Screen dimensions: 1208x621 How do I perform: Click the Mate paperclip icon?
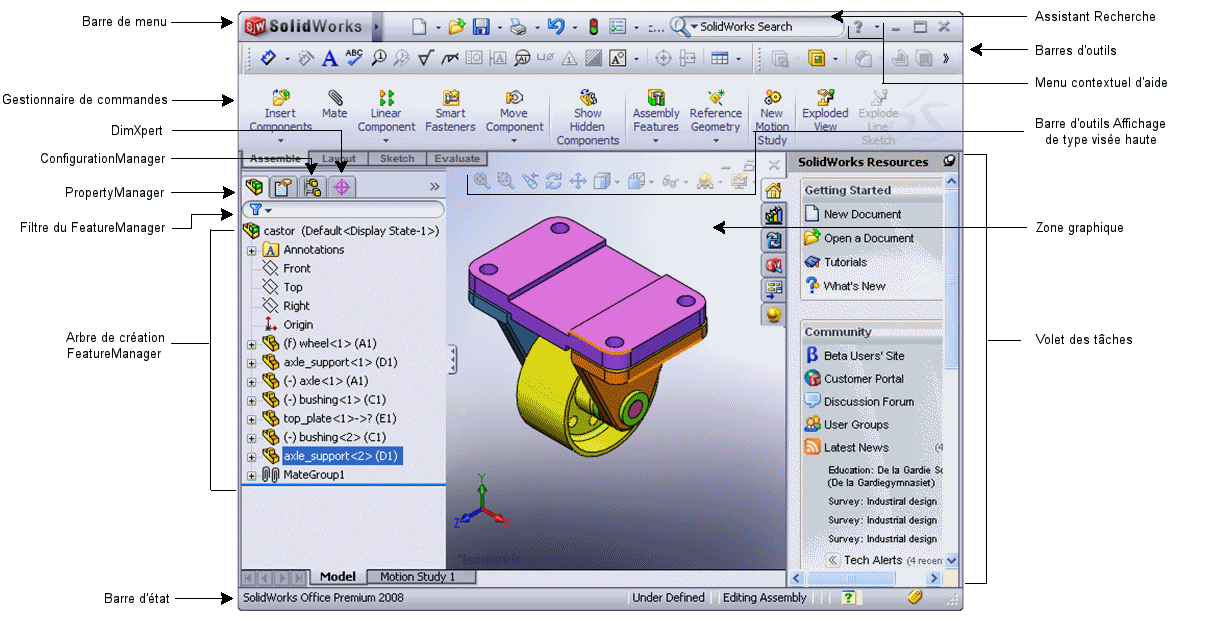[x=335, y=98]
